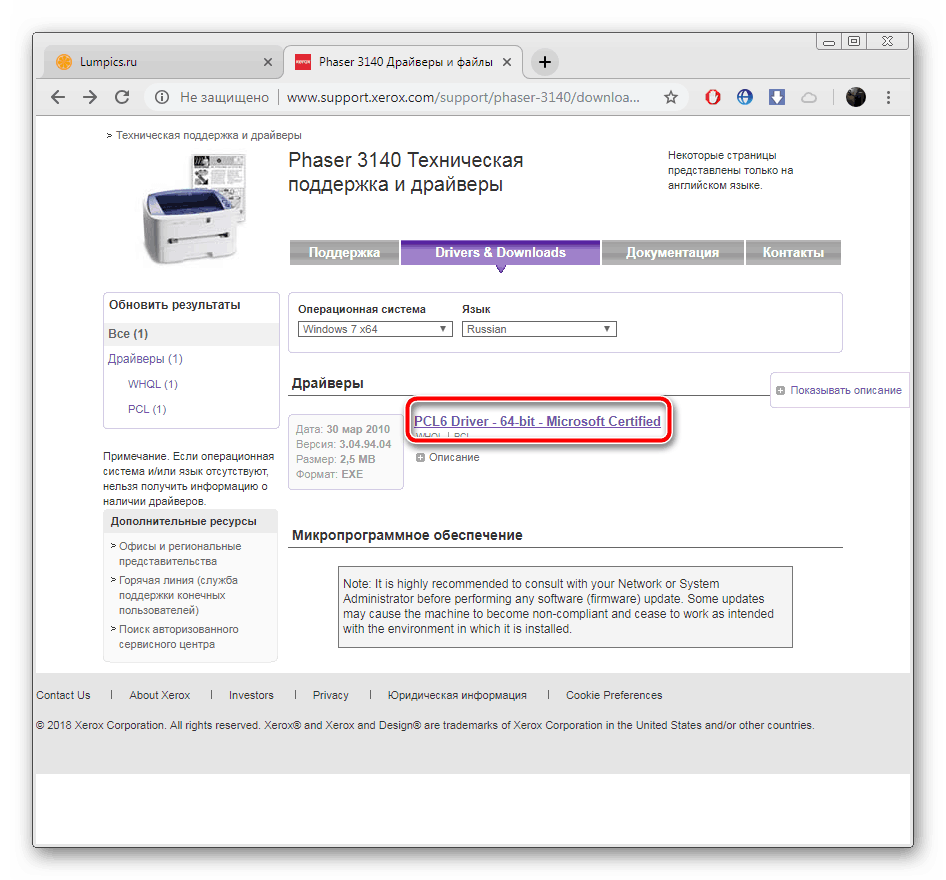Expand Показывать описание on the right

point(838,390)
